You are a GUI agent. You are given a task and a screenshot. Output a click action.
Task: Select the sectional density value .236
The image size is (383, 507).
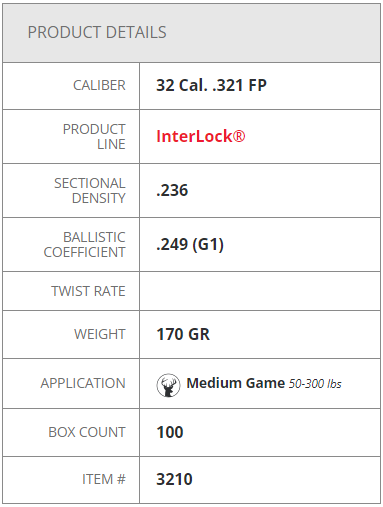pyautogui.click(x=172, y=190)
